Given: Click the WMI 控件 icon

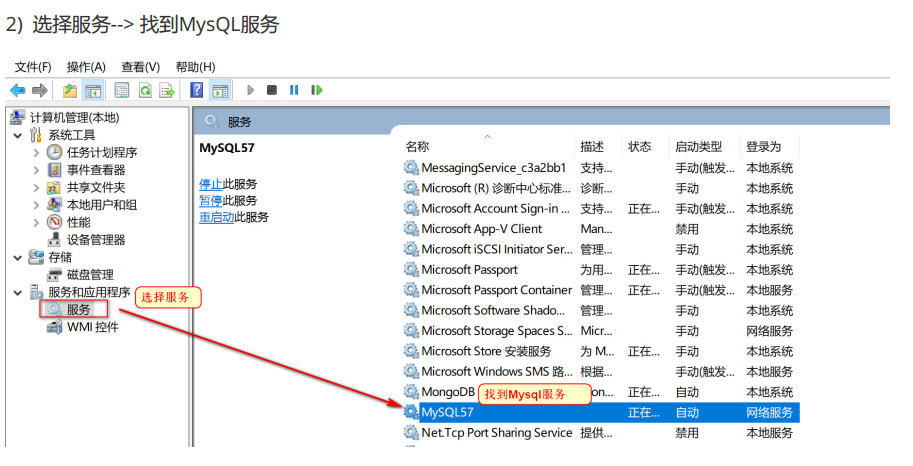Looking at the screenshot, I should (54, 327).
